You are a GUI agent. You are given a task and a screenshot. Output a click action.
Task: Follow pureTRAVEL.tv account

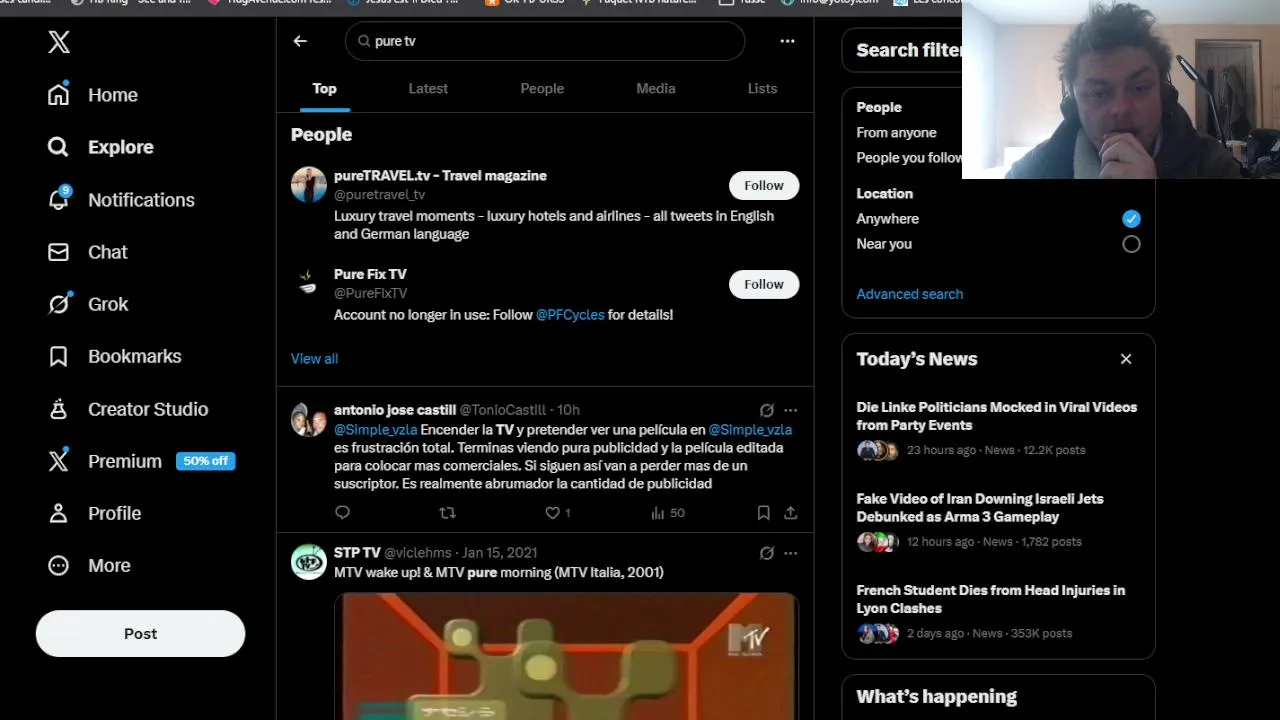pyautogui.click(x=764, y=185)
